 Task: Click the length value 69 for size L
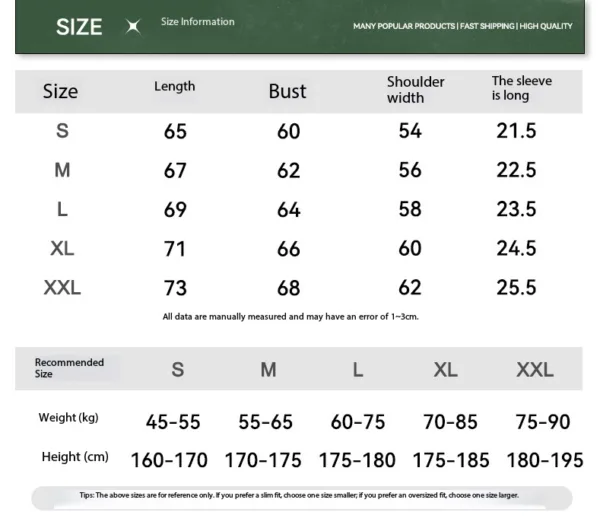(x=175, y=210)
